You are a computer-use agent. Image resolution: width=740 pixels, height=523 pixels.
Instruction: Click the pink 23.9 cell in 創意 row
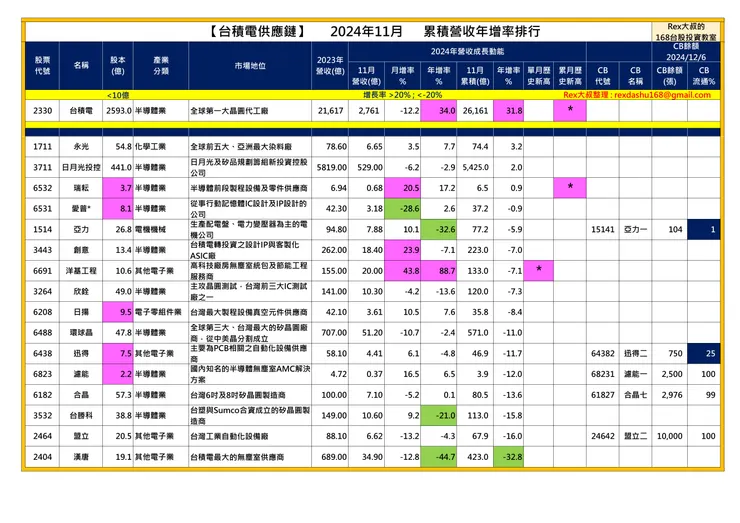(403, 250)
